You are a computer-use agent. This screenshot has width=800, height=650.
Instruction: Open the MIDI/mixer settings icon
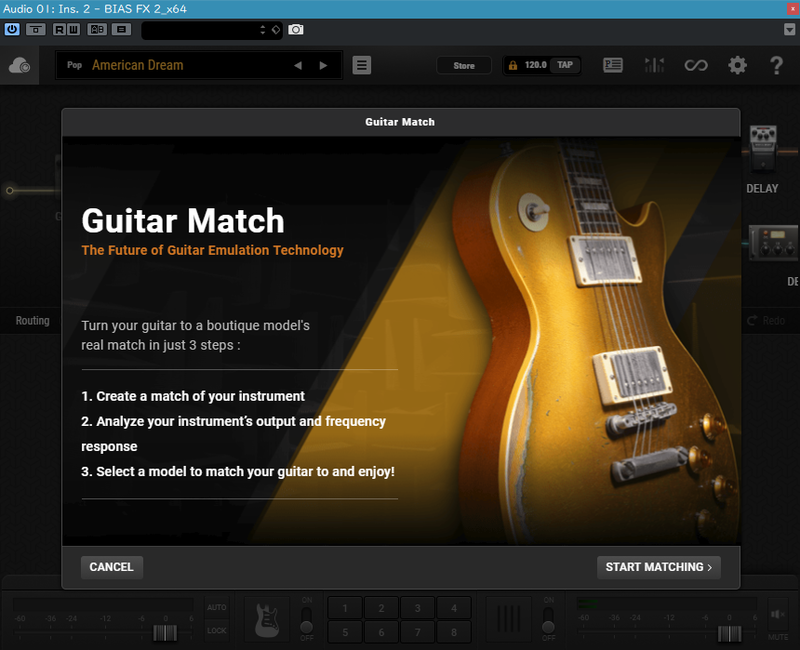(654, 65)
